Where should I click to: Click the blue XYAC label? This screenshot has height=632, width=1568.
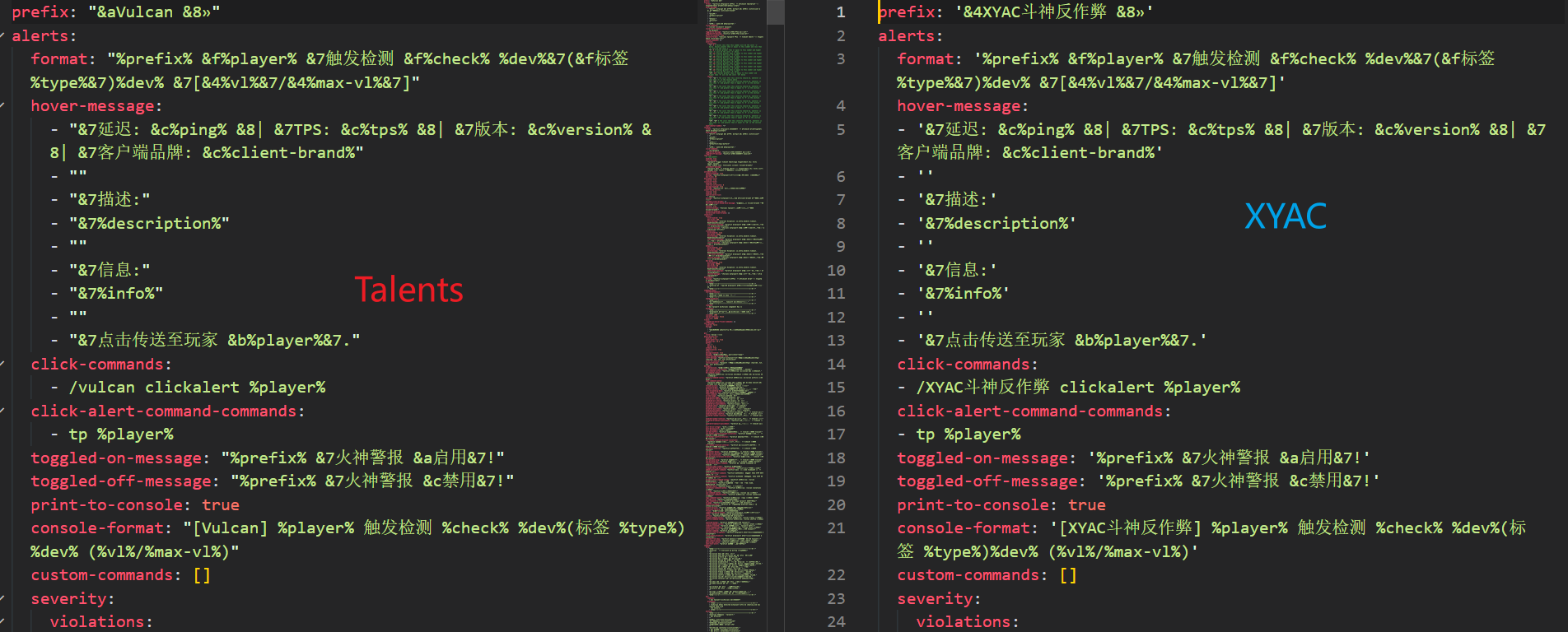1285,217
